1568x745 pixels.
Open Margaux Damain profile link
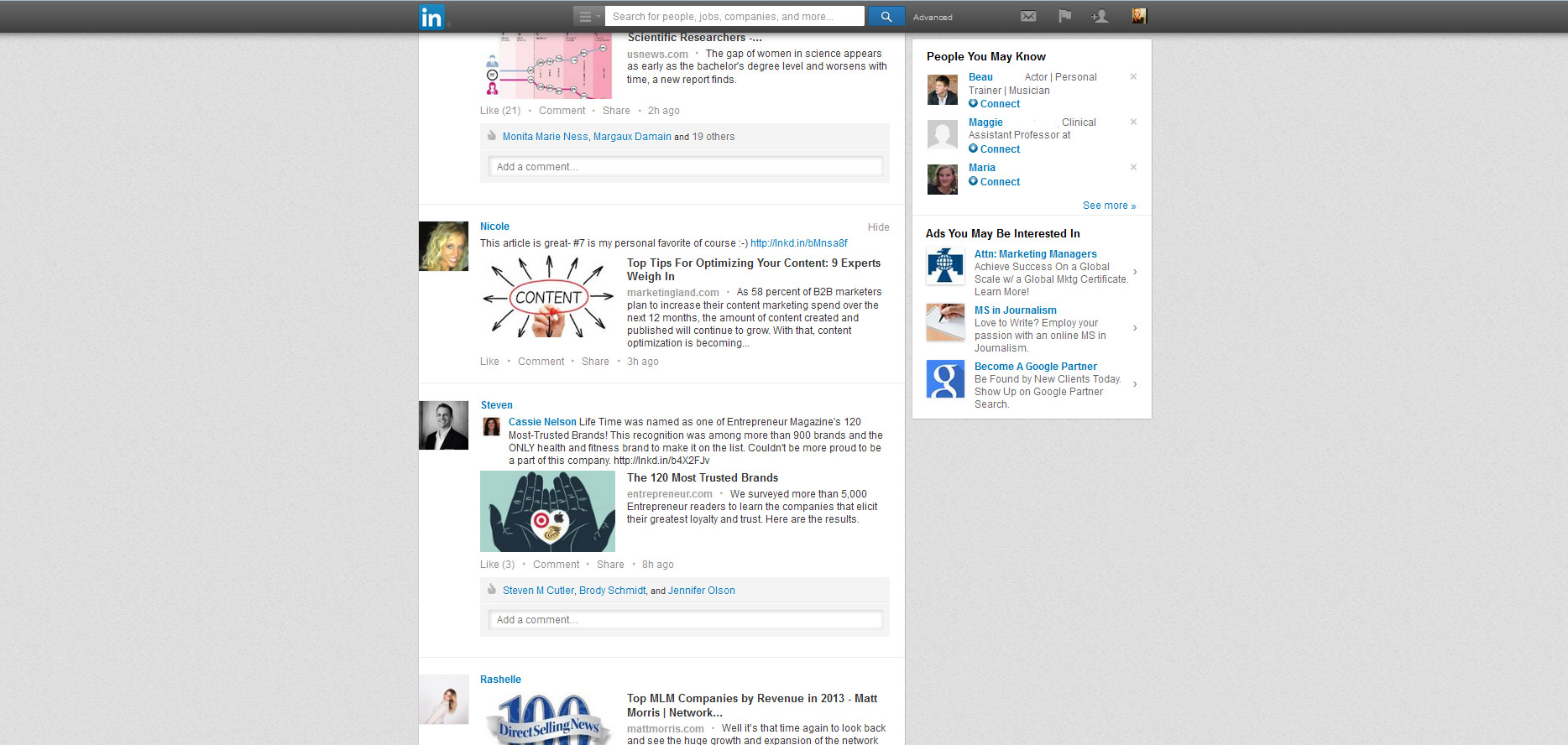click(x=632, y=137)
